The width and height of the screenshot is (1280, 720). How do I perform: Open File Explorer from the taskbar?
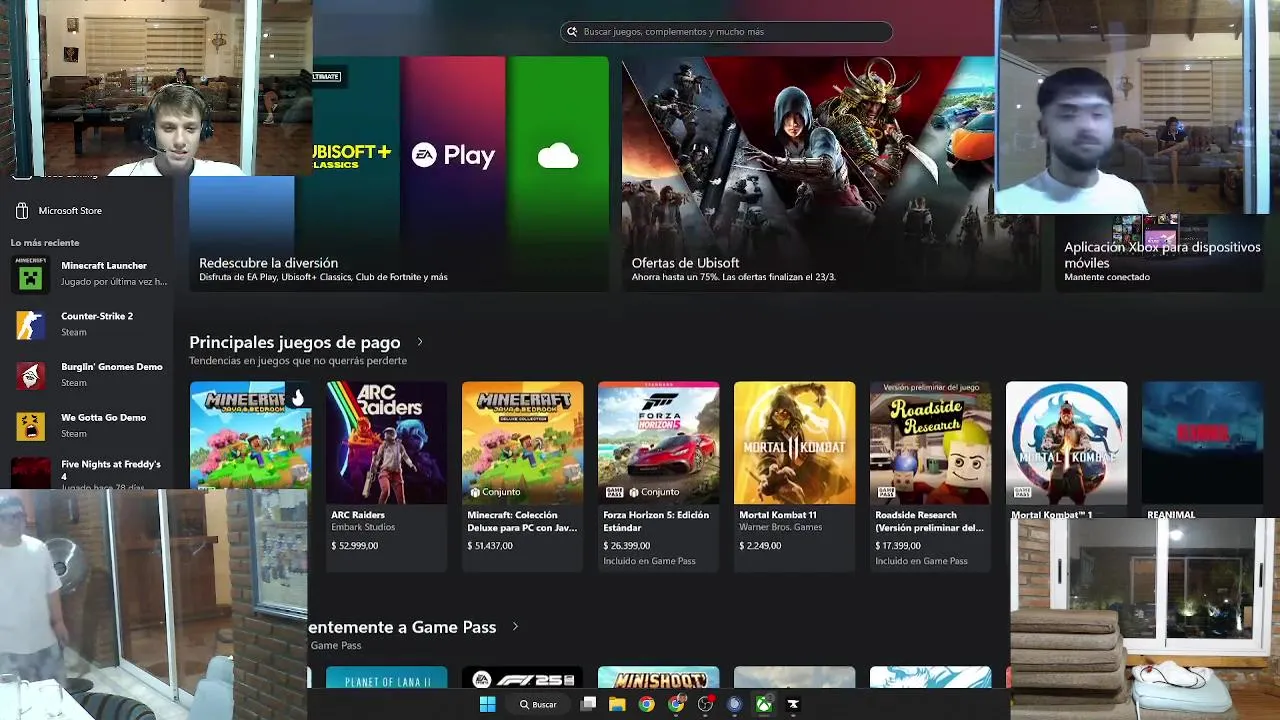click(x=617, y=704)
